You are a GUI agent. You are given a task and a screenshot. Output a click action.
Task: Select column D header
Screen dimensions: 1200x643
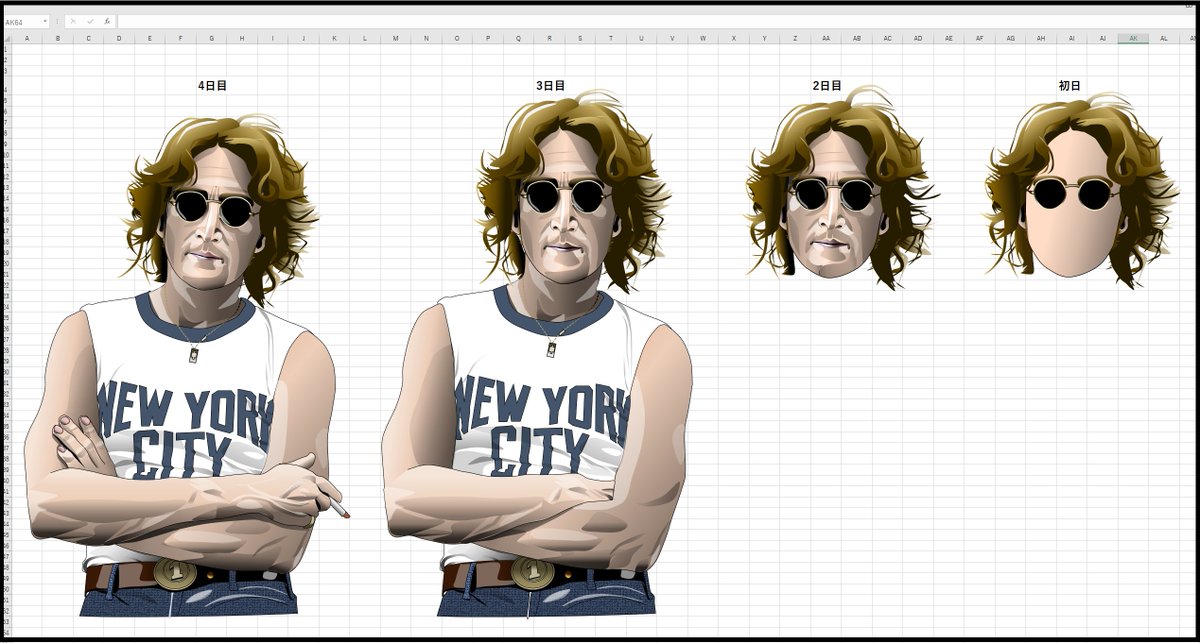tap(119, 39)
